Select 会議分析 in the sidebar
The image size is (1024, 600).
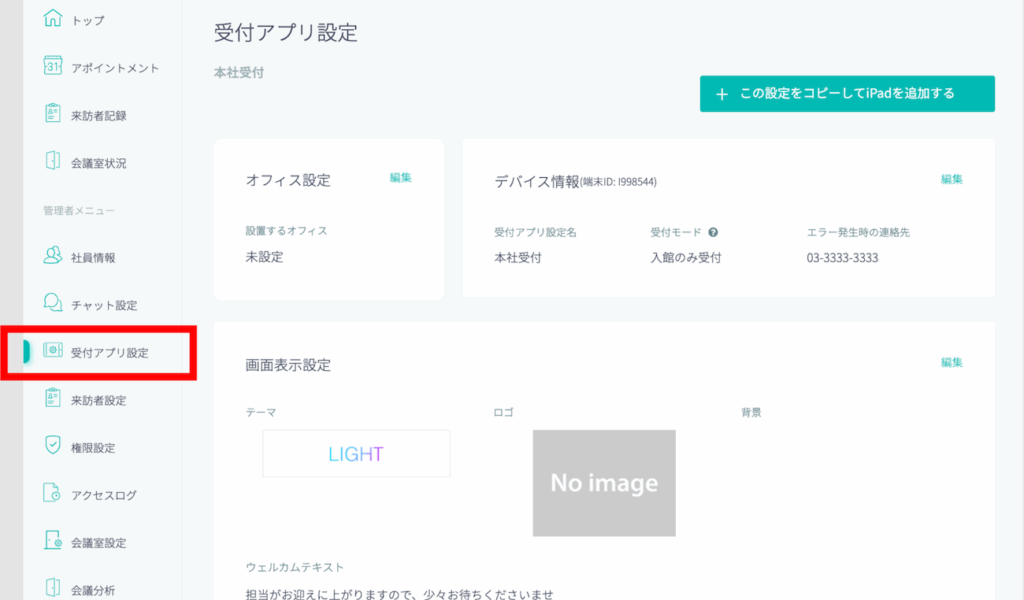pyautogui.click(x=92, y=590)
